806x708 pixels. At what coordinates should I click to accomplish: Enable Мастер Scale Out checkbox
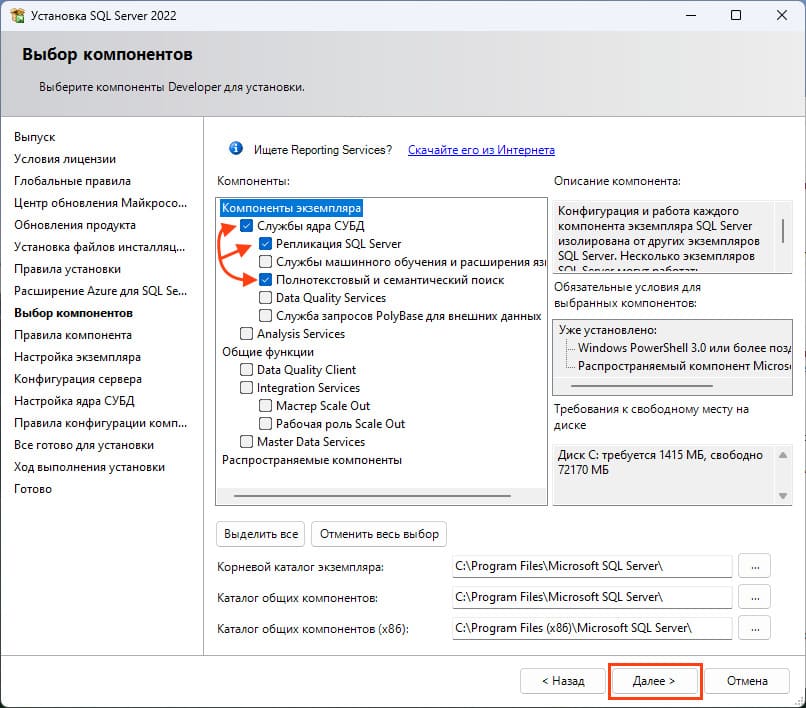point(265,406)
